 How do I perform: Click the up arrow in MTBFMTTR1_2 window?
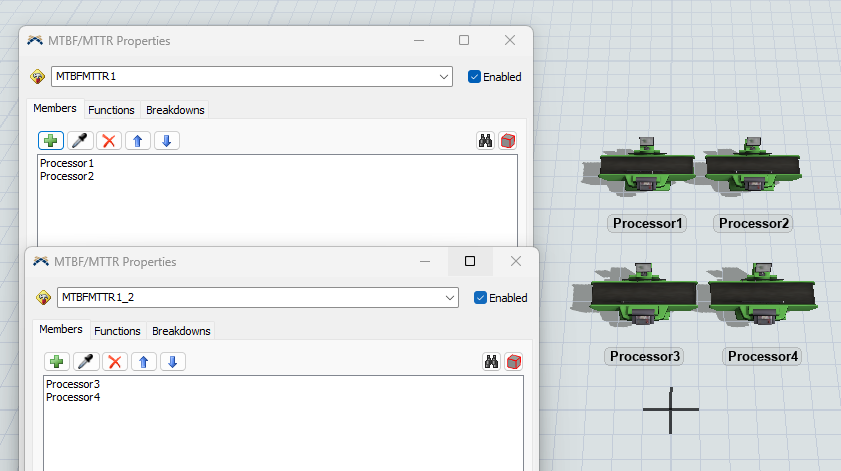tap(144, 362)
